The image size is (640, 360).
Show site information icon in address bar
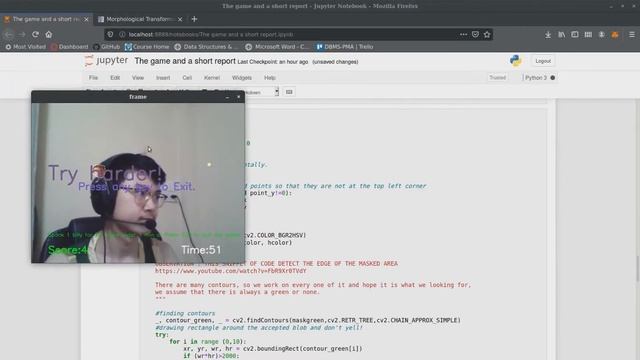pos(122,34)
